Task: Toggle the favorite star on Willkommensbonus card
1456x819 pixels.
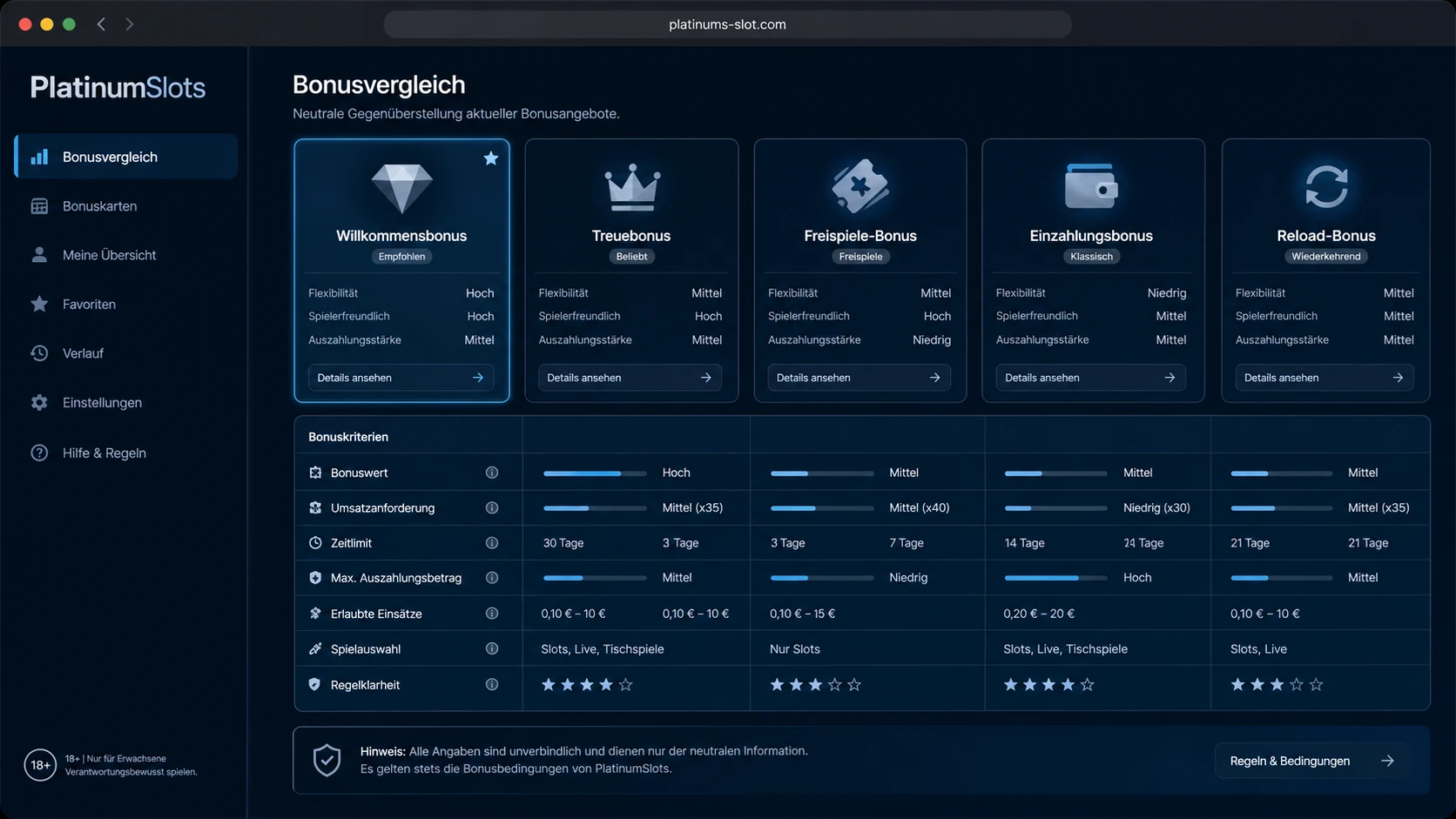Action: tap(491, 158)
